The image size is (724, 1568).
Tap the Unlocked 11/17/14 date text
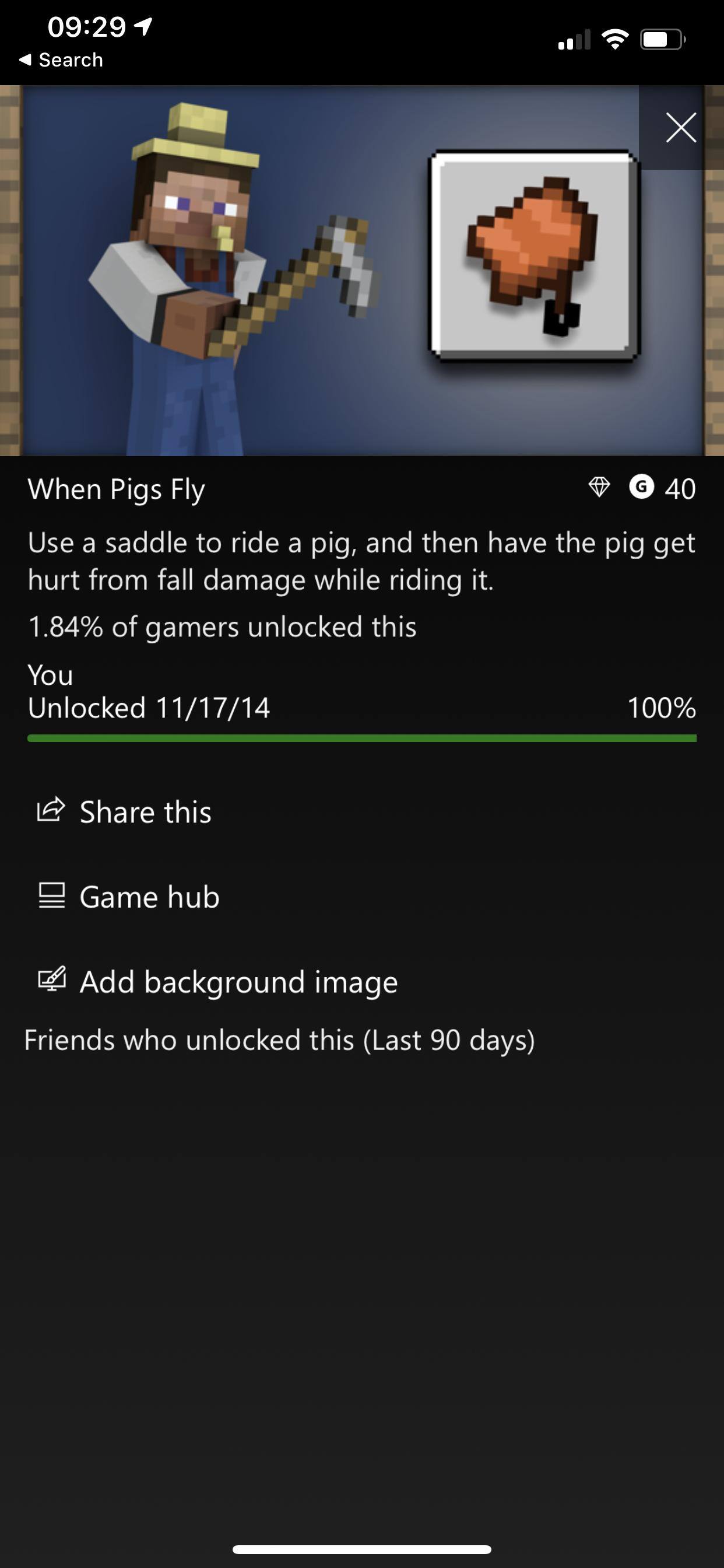tap(149, 708)
